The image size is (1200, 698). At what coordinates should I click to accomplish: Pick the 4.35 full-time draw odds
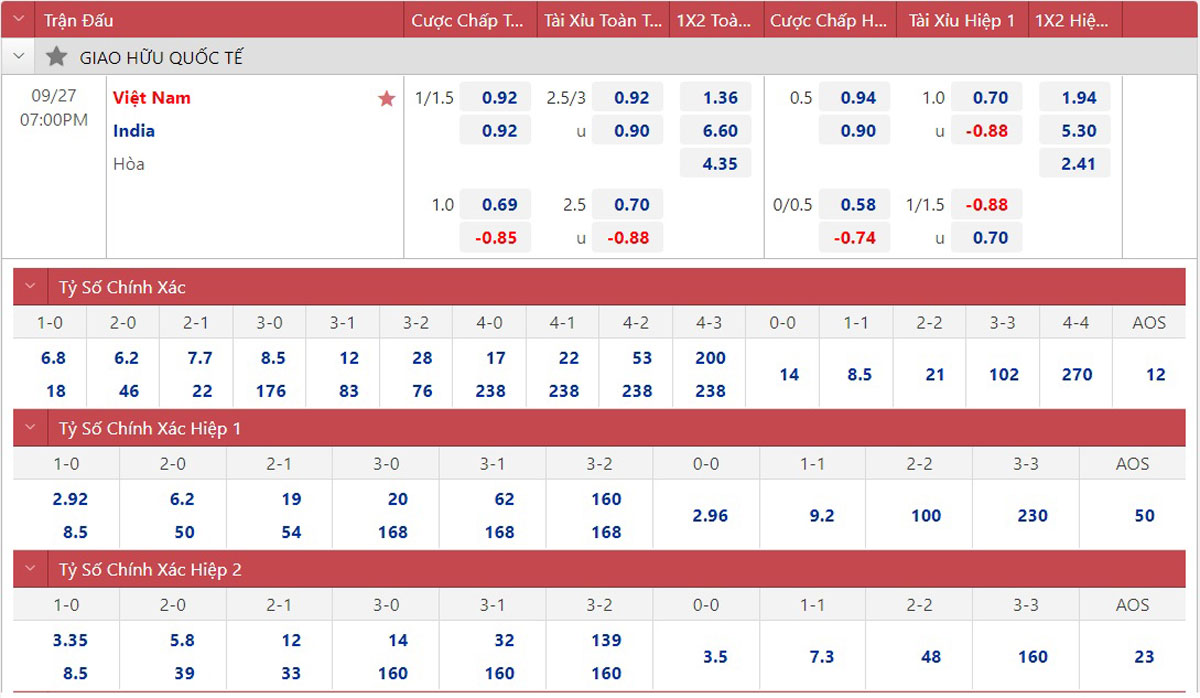720,164
